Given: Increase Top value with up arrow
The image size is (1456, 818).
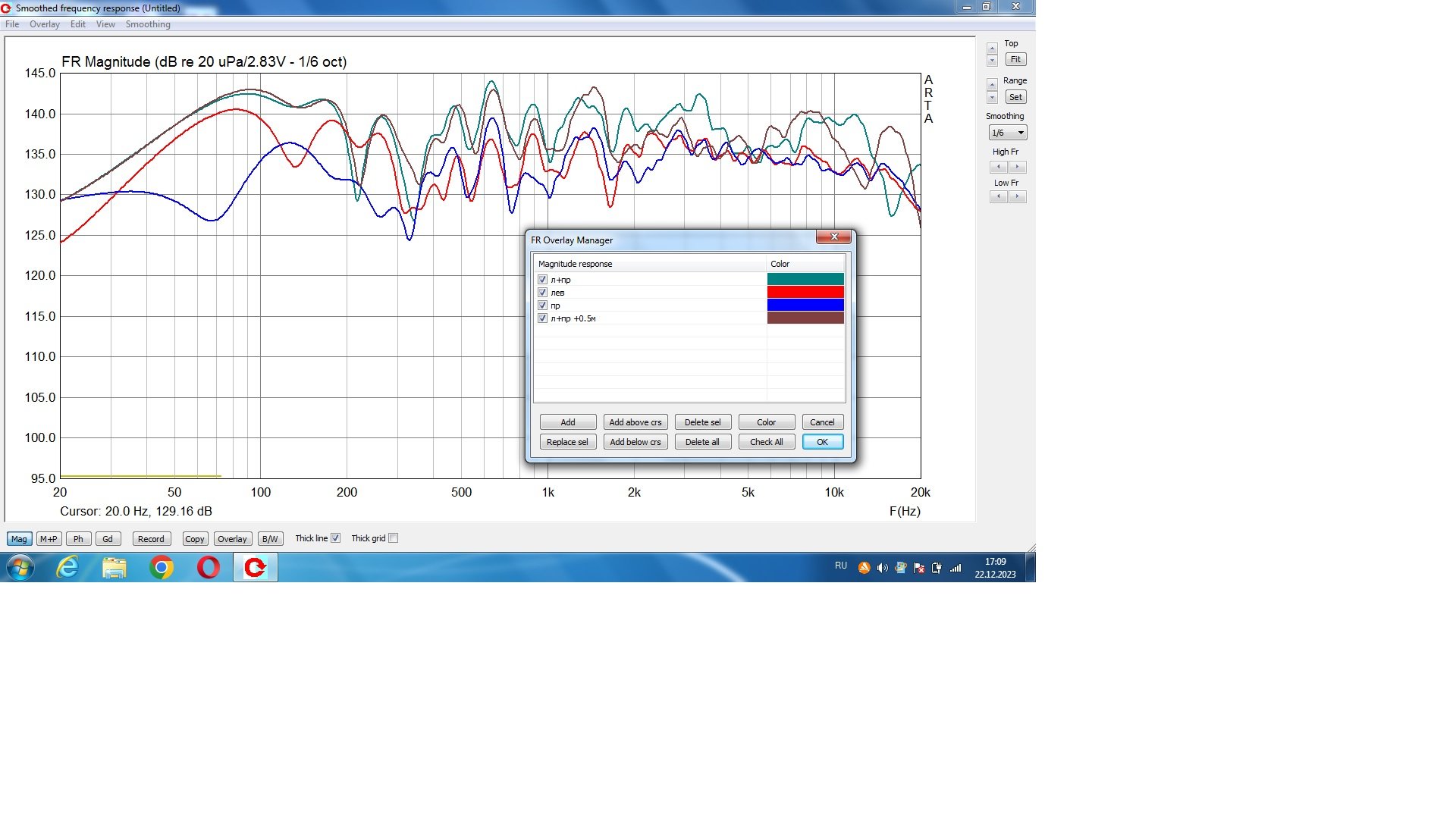Looking at the screenshot, I should point(992,49).
